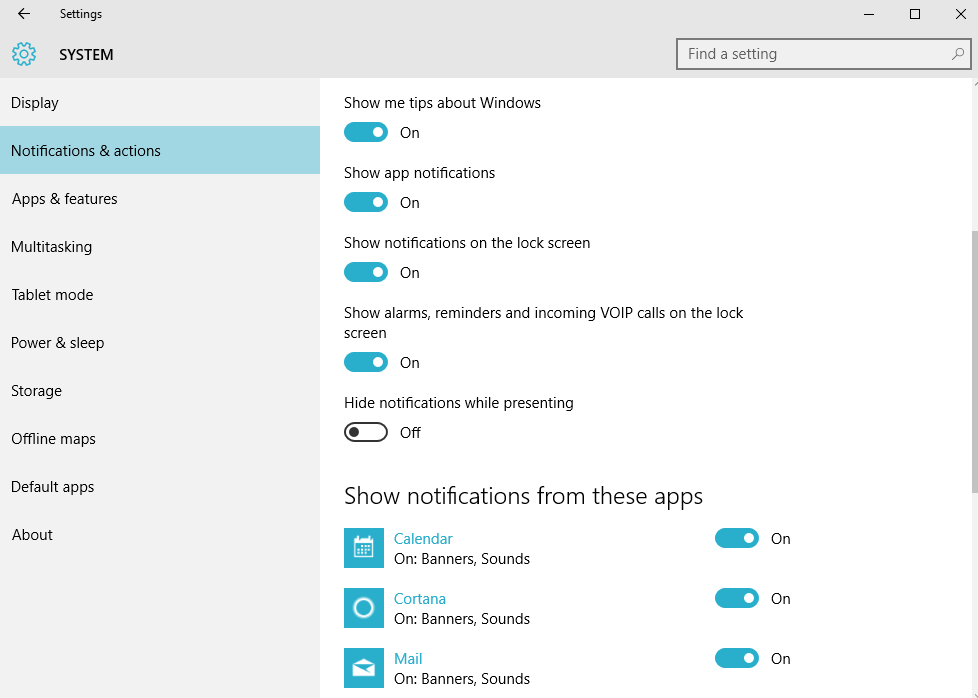Click the SYSTEM header title
The image size is (978, 698).
click(x=86, y=55)
